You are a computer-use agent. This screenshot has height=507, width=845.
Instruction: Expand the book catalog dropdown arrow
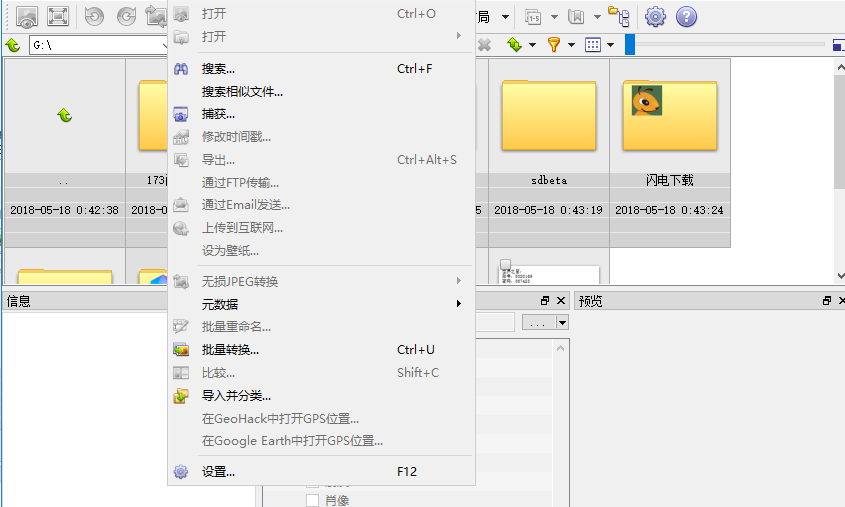tap(597, 17)
